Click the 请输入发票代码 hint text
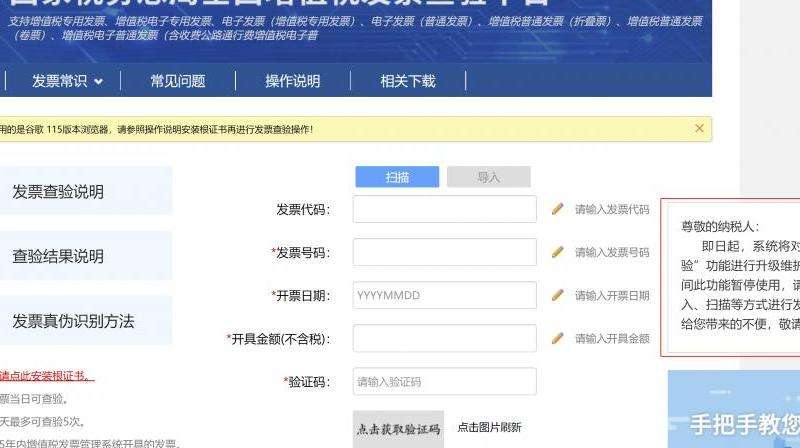The image size is (800, 448). 612,209
